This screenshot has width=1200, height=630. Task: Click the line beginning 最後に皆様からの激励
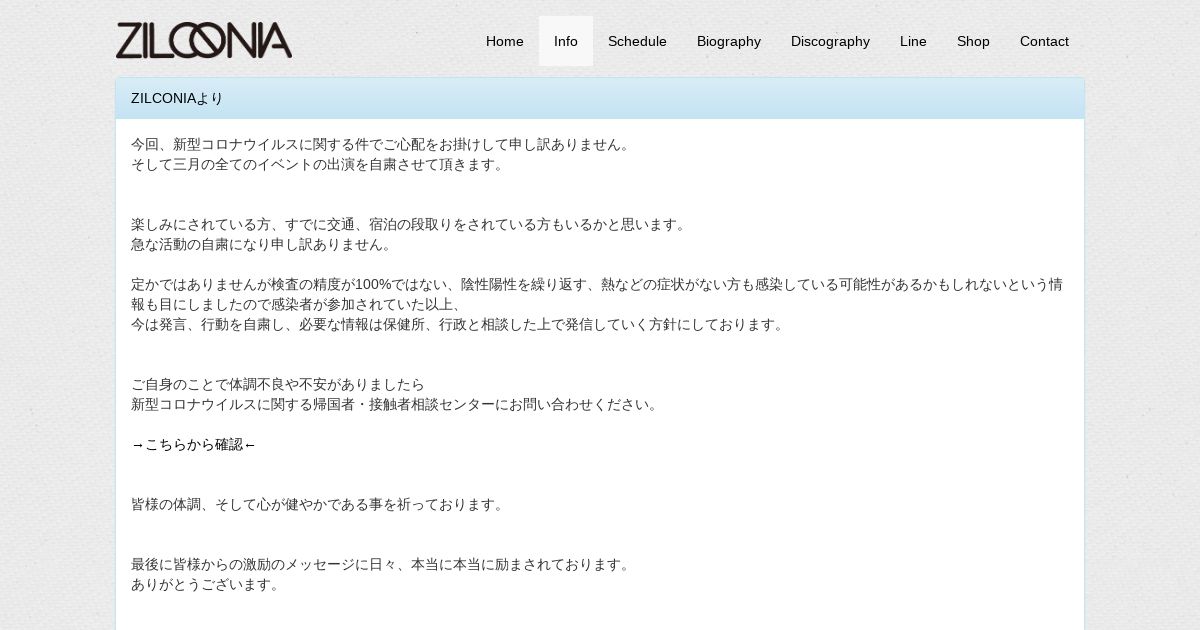[383, 564]
